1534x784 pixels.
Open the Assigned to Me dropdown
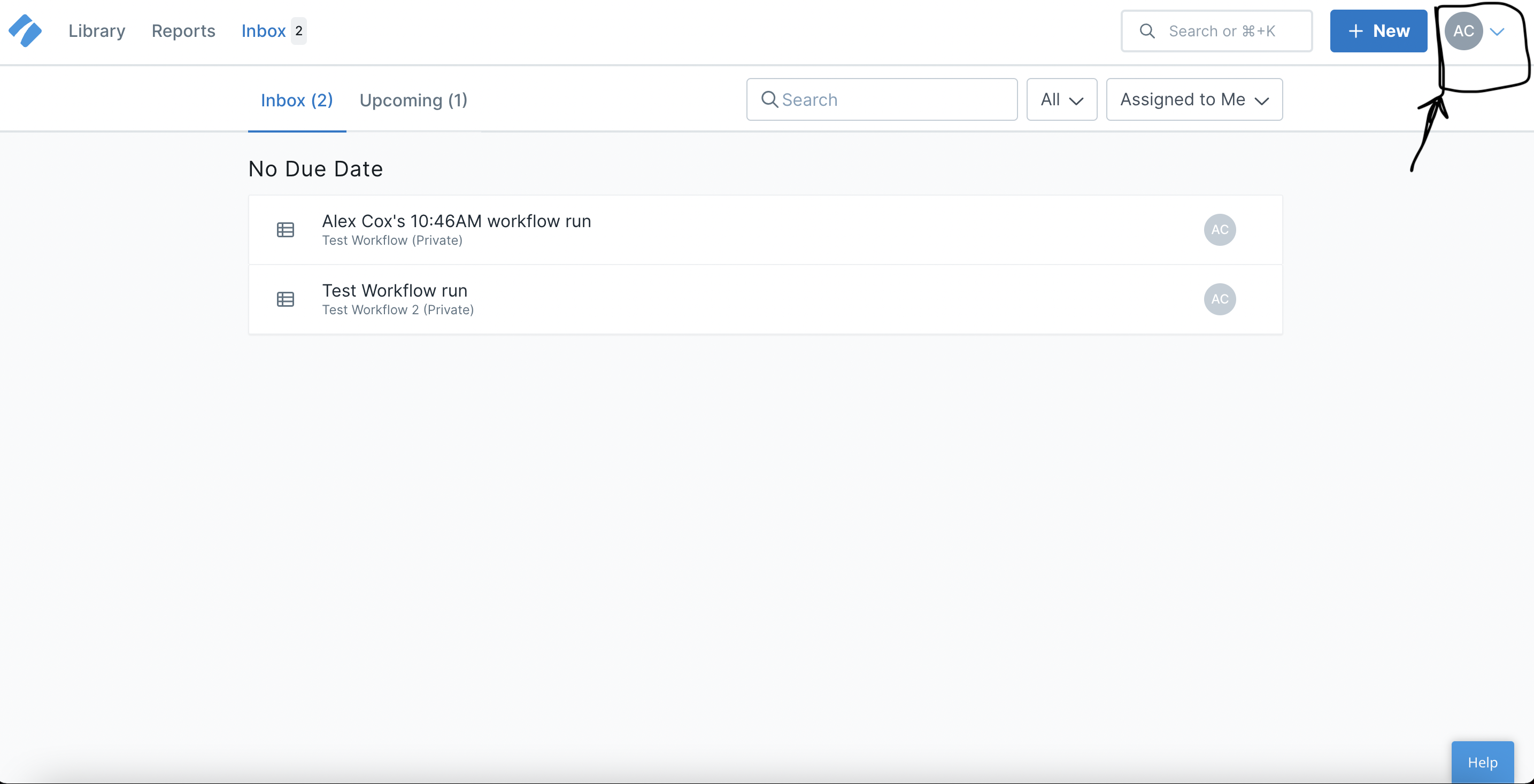coord(1194,99)
